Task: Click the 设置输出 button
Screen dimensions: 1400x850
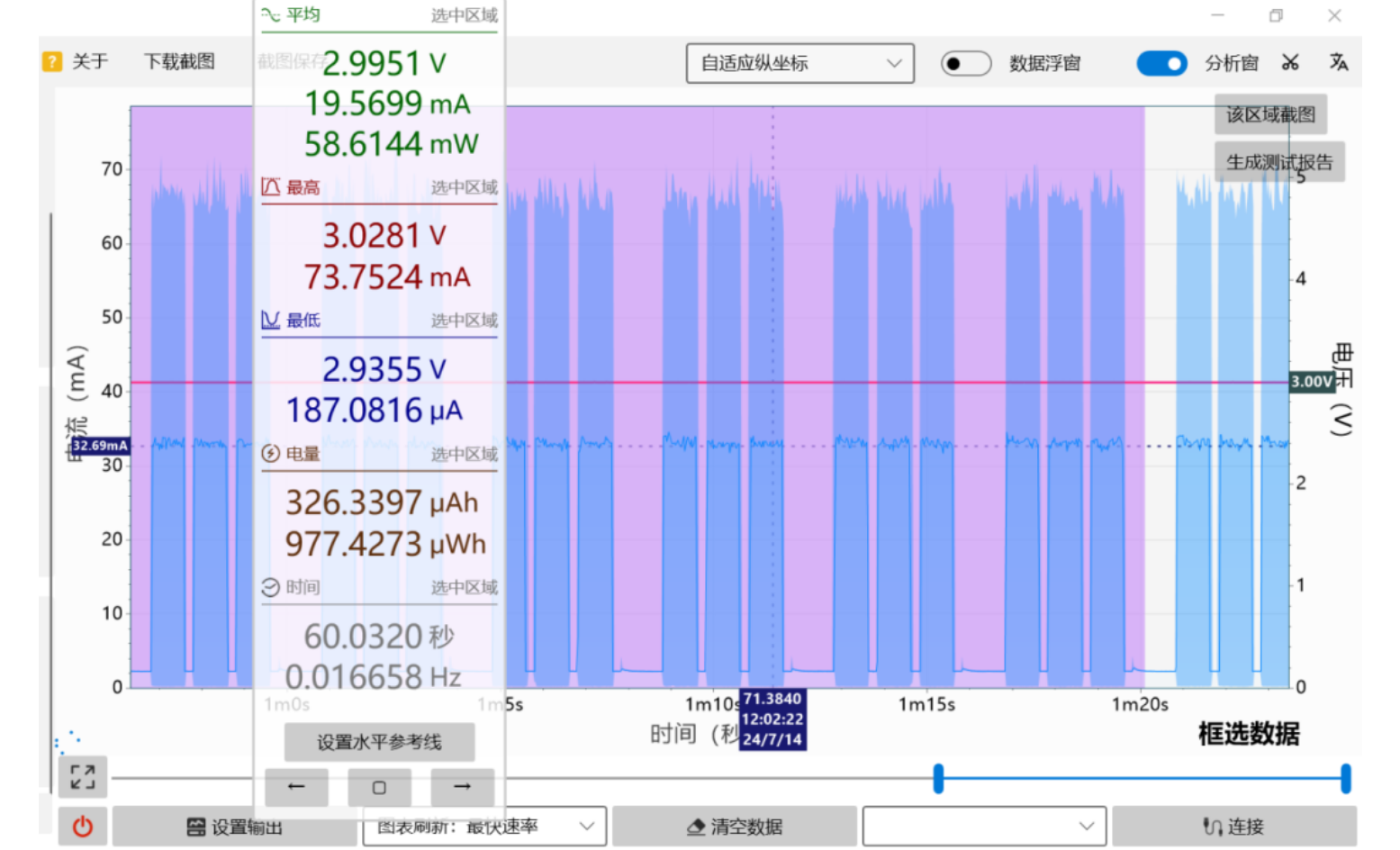Action: coord(234,827)
